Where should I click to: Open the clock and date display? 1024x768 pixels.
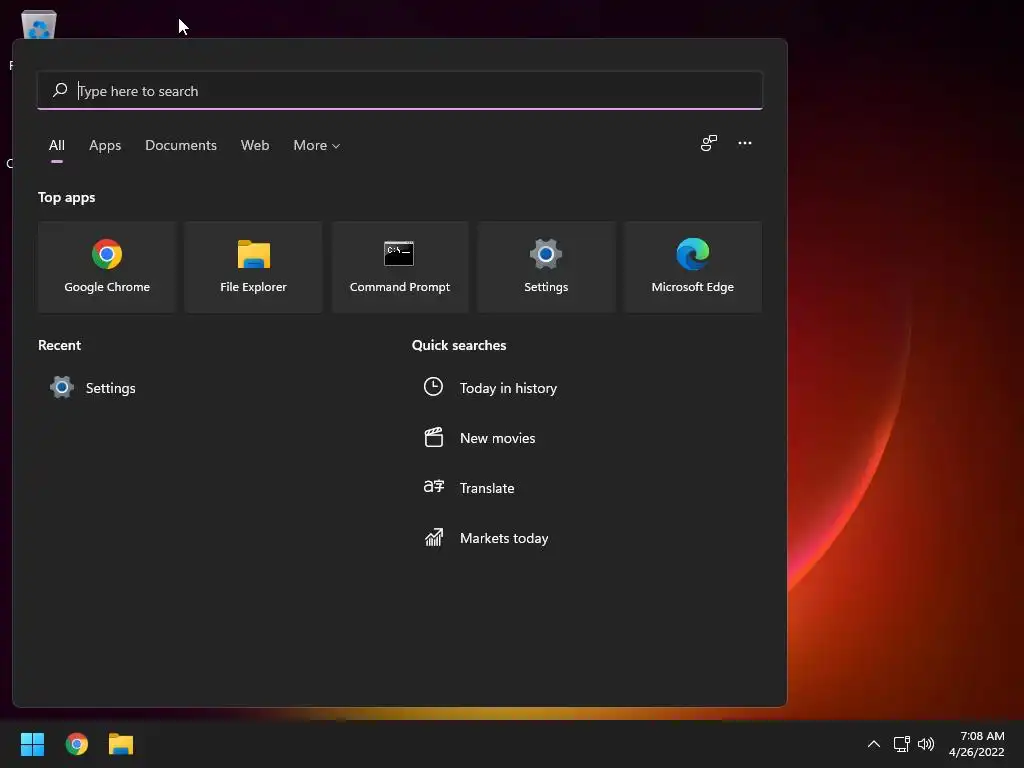tap(976, 744)
